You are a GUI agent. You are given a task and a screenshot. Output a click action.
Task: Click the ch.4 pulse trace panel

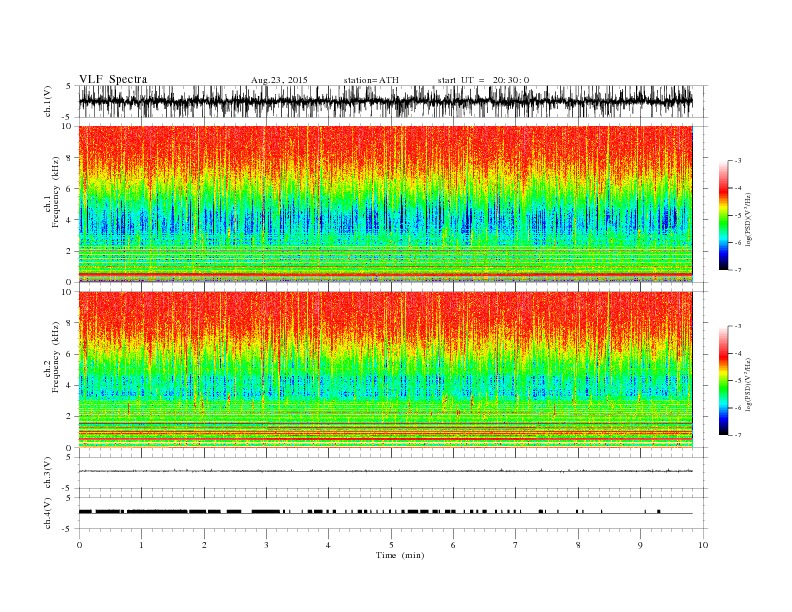pyautogui.click(x=392, y=513)
